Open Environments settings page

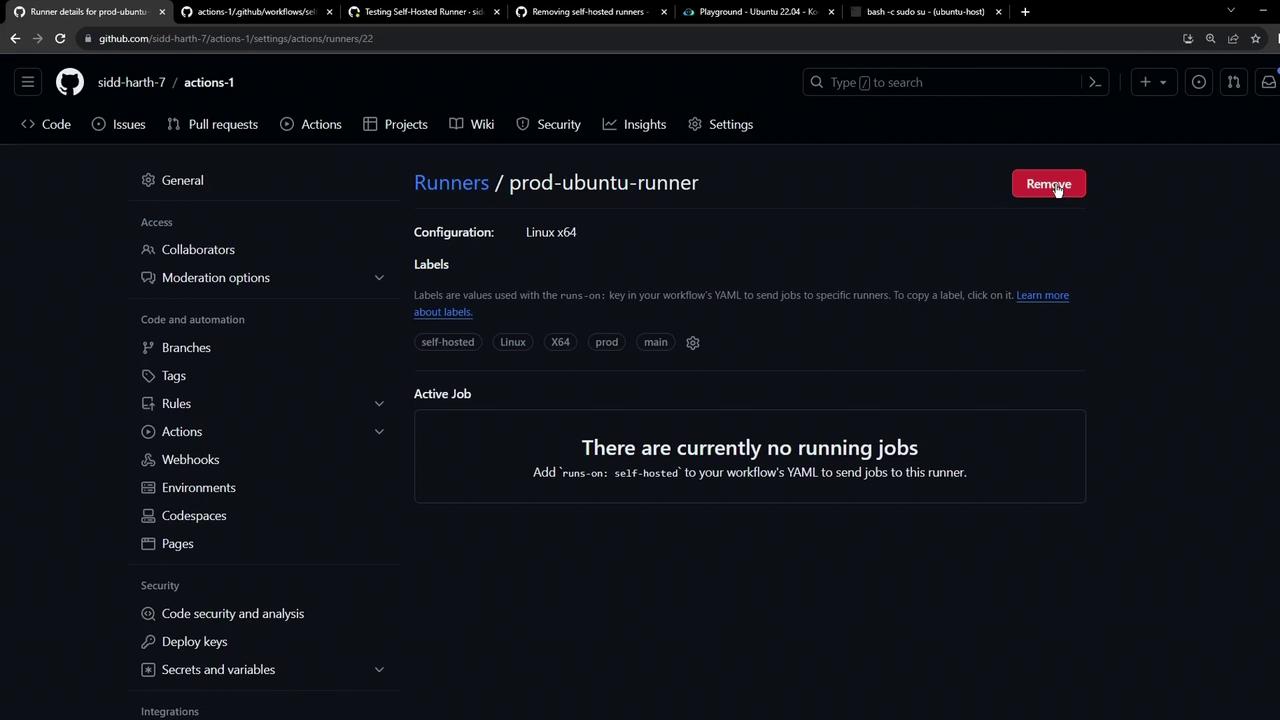[263, 487]
